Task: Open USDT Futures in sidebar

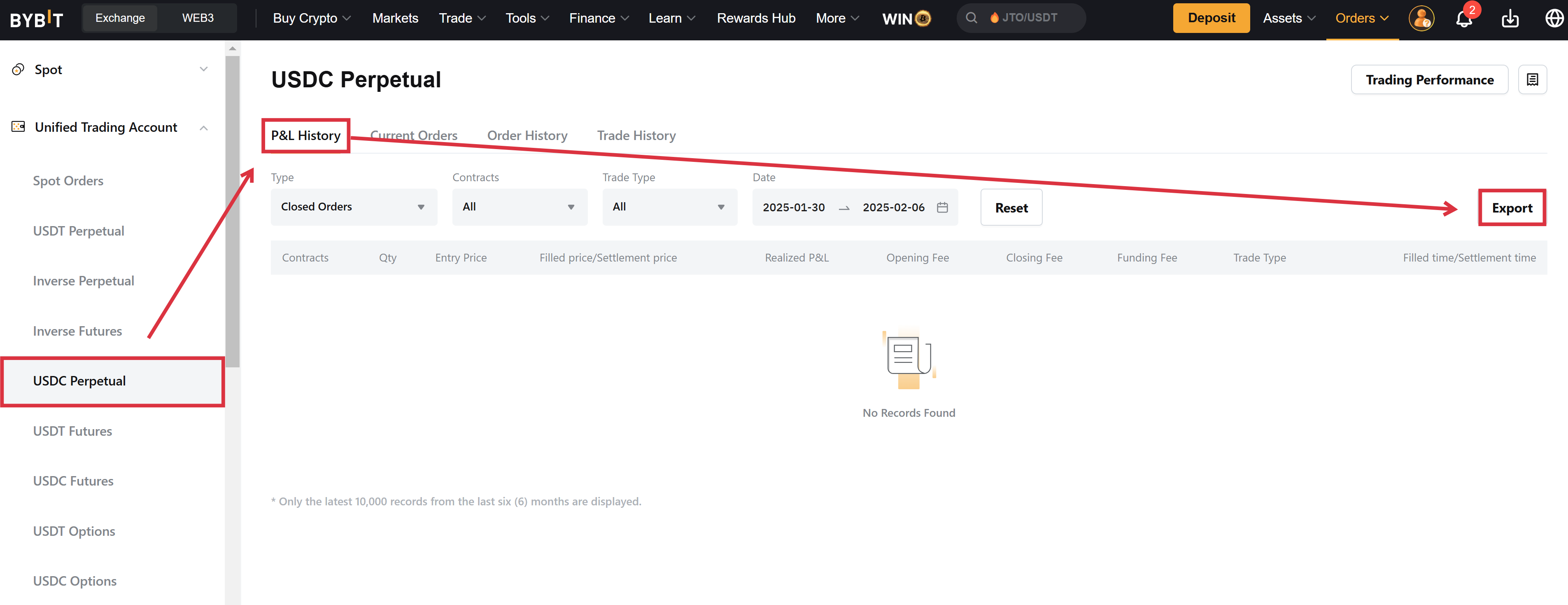Action: (x=72, y=431)
